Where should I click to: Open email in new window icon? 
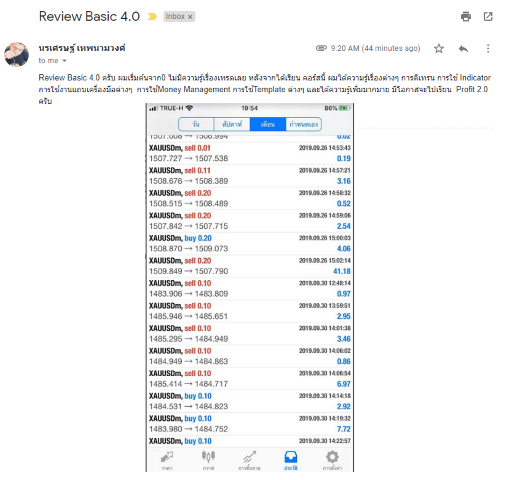(488, 16)
